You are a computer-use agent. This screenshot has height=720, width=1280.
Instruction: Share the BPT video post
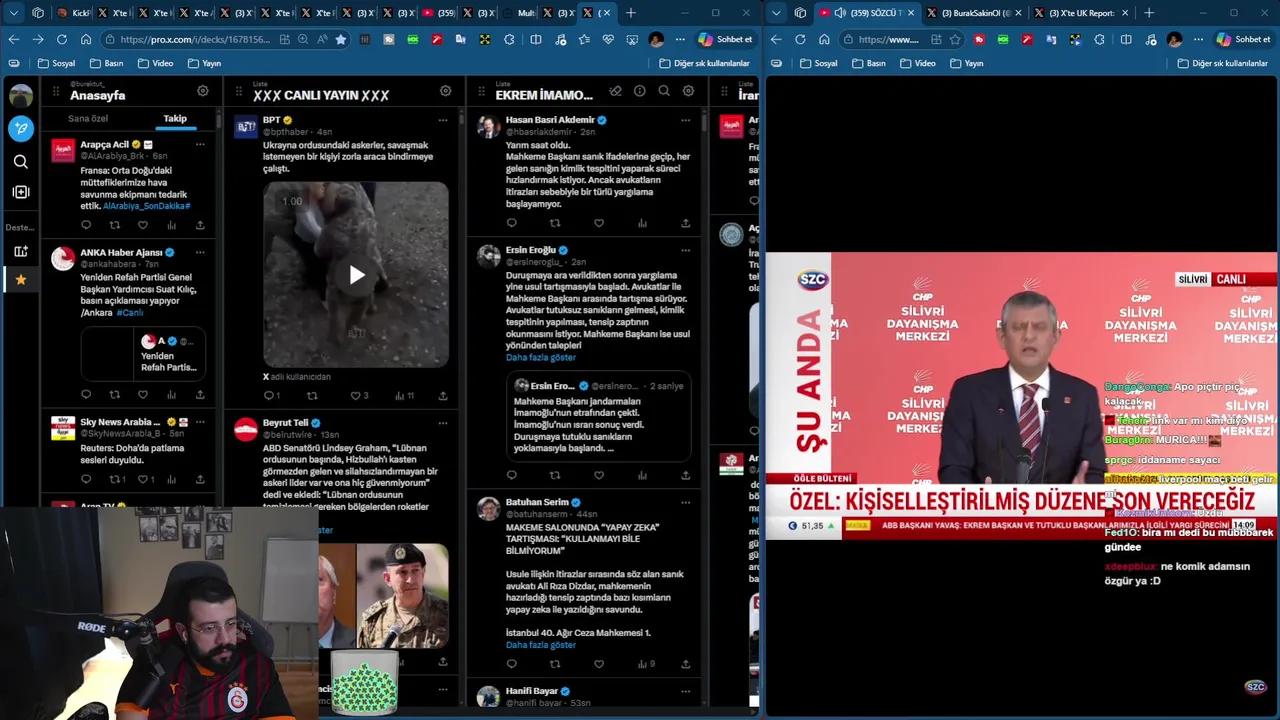pyautogui.click(x=443, y=396)
